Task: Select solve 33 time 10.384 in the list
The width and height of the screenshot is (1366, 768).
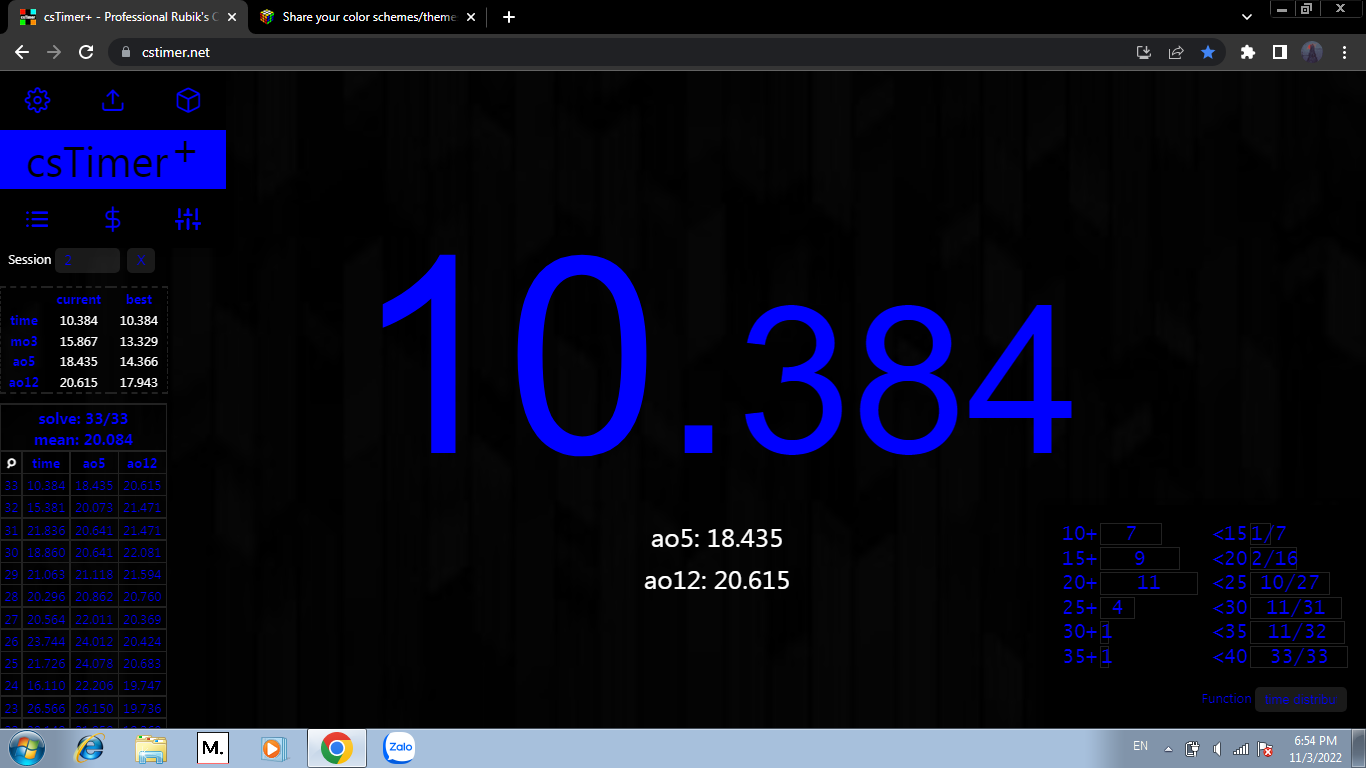Action: pyautogui.click(x=46, y=486)
